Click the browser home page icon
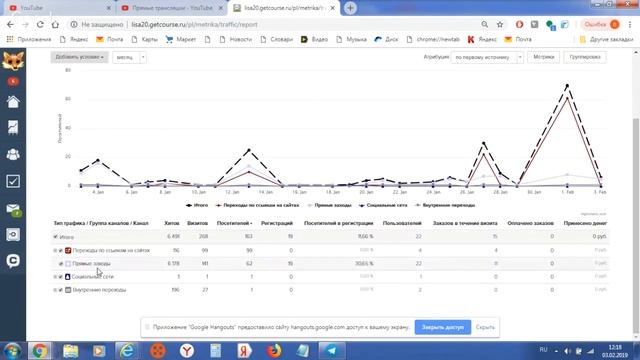The image size is (640, 360). coord(55,24)
